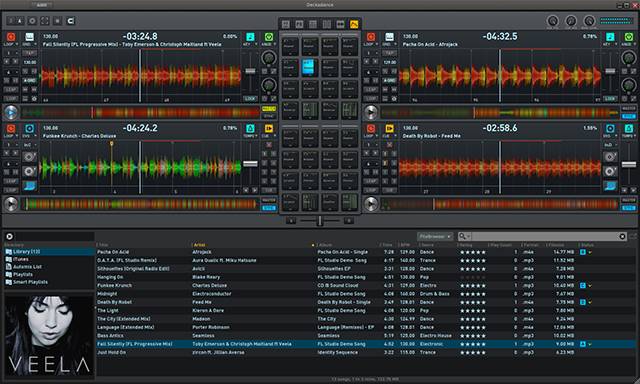Image resolution: width=640 pixels, height=384 pixels.
Task: Toggle blue Sync on Death By Robot deck
Action: [629, 208]
